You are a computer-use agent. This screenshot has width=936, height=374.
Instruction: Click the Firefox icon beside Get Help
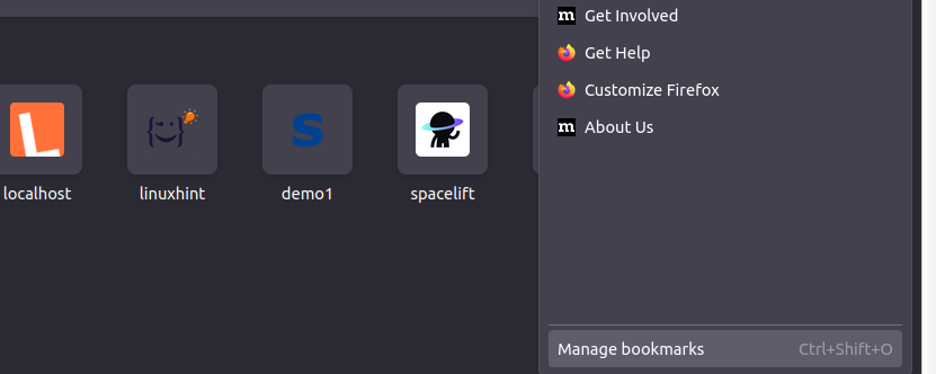pyautogui.click(x=566, y=52)
